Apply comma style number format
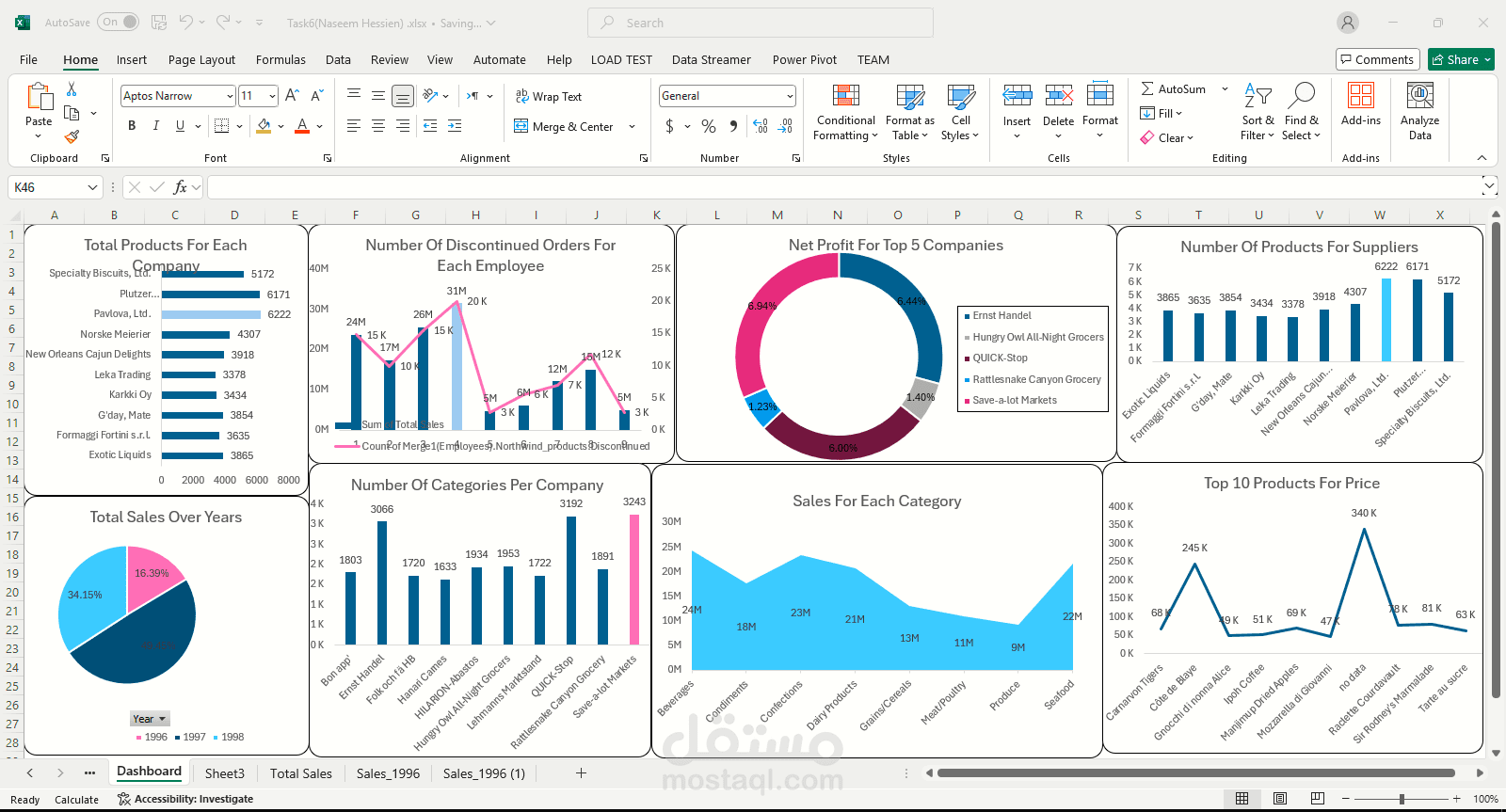The image size is (1506, 812). coord(733,126)
